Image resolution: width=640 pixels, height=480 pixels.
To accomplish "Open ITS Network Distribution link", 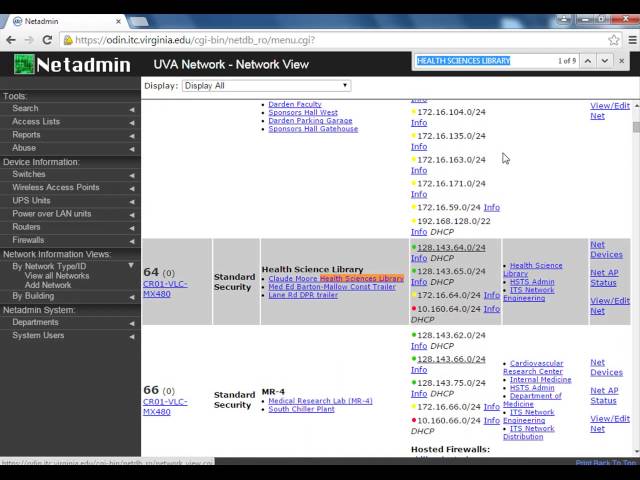I will click(529, 433).
